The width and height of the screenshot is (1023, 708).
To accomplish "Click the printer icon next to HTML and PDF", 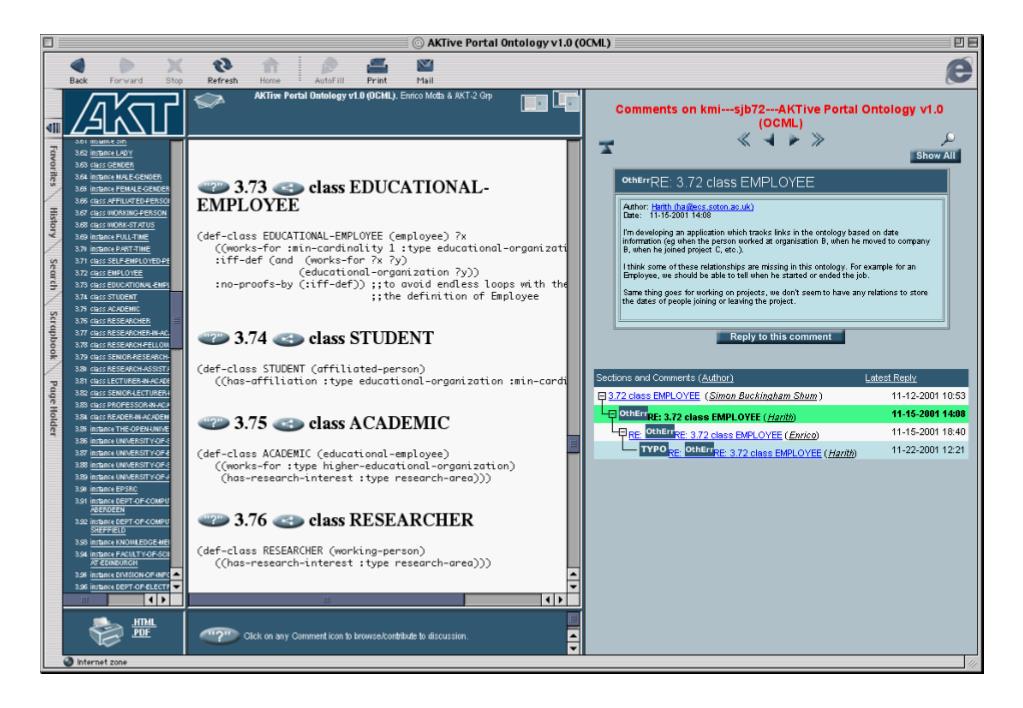I will [x=106, y=631].
